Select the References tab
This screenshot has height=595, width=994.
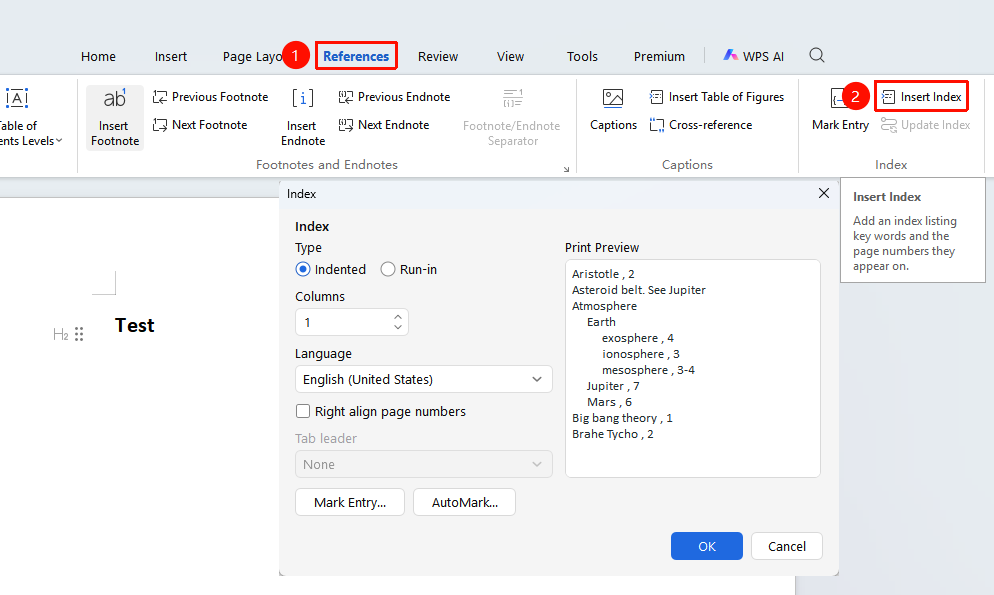[x=356, y=56]
